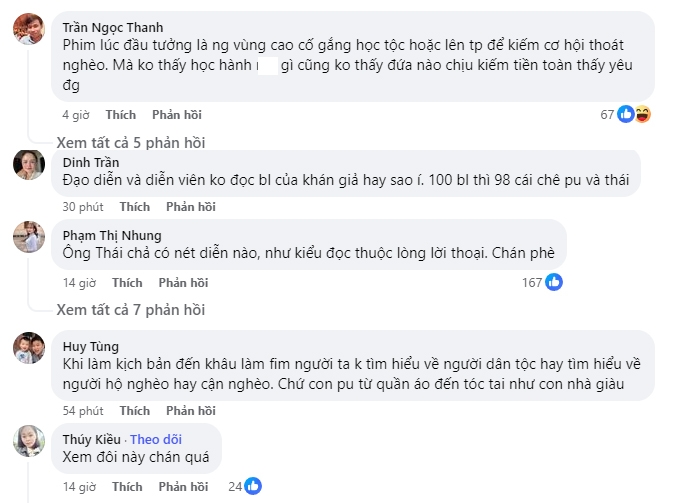Reply to Huy Tùng's comment via Phản hồi
The width and height of the screenshot is (693, 503).
[x=191, y=411]
